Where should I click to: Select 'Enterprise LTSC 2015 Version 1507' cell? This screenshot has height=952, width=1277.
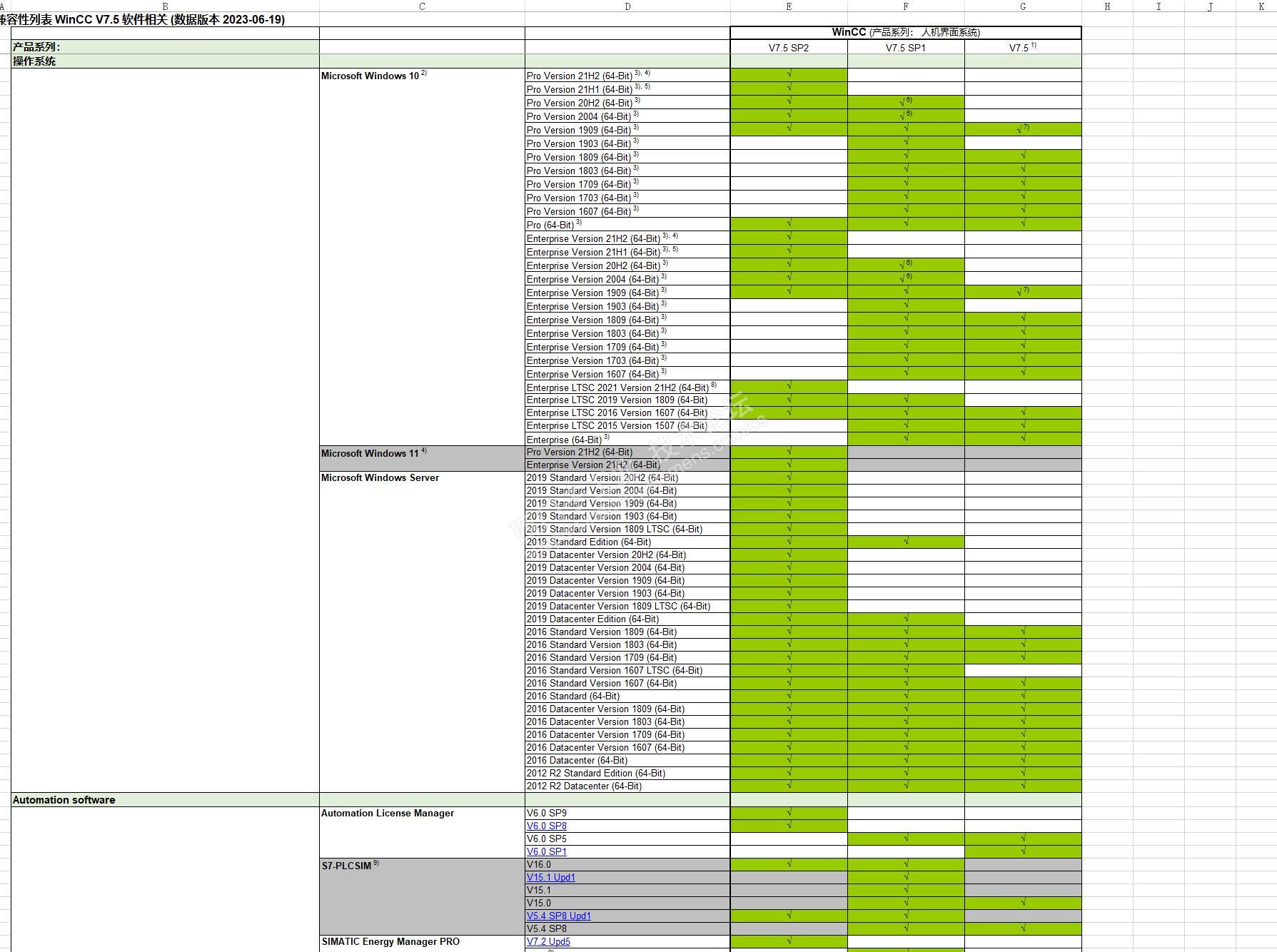coord(627,426)
